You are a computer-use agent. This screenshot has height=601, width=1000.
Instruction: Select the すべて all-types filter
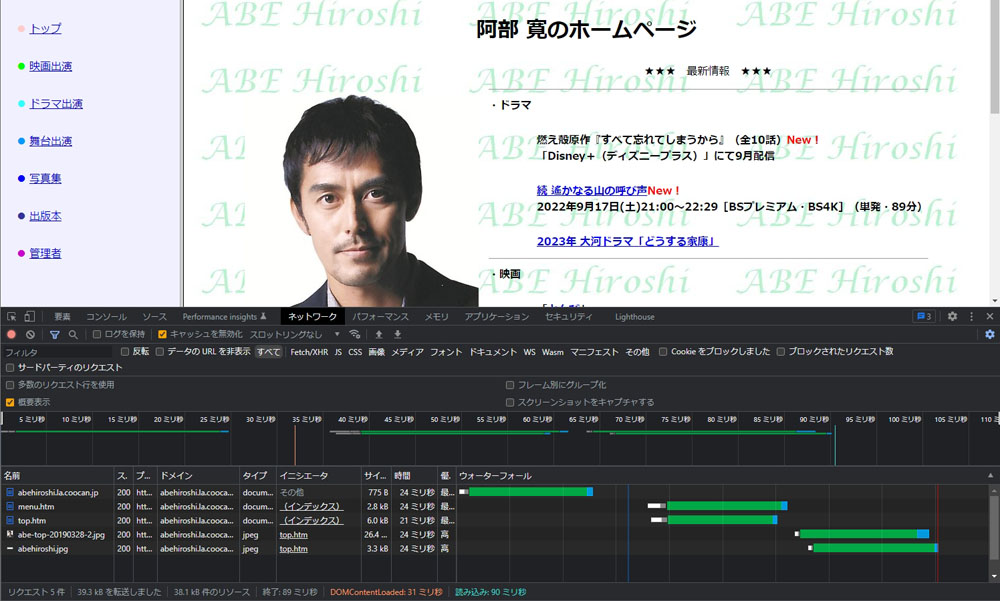coord(268,352)
